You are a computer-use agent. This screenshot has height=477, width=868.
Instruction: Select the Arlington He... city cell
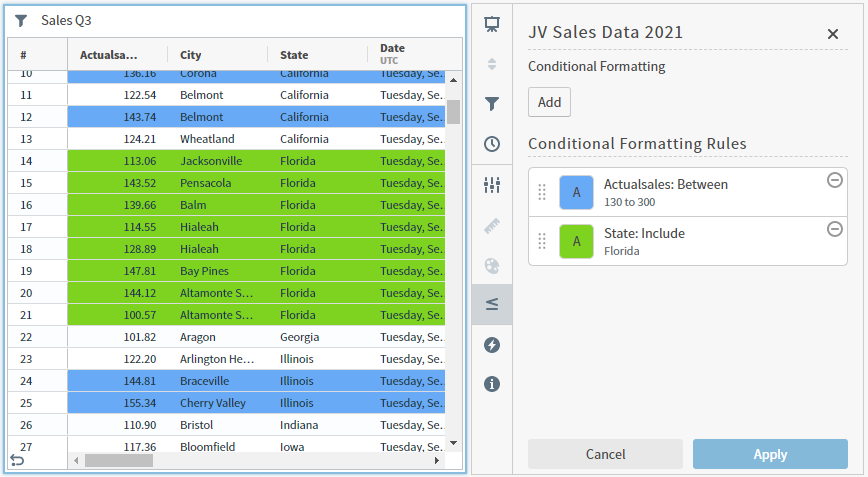[x=218, y=359]
